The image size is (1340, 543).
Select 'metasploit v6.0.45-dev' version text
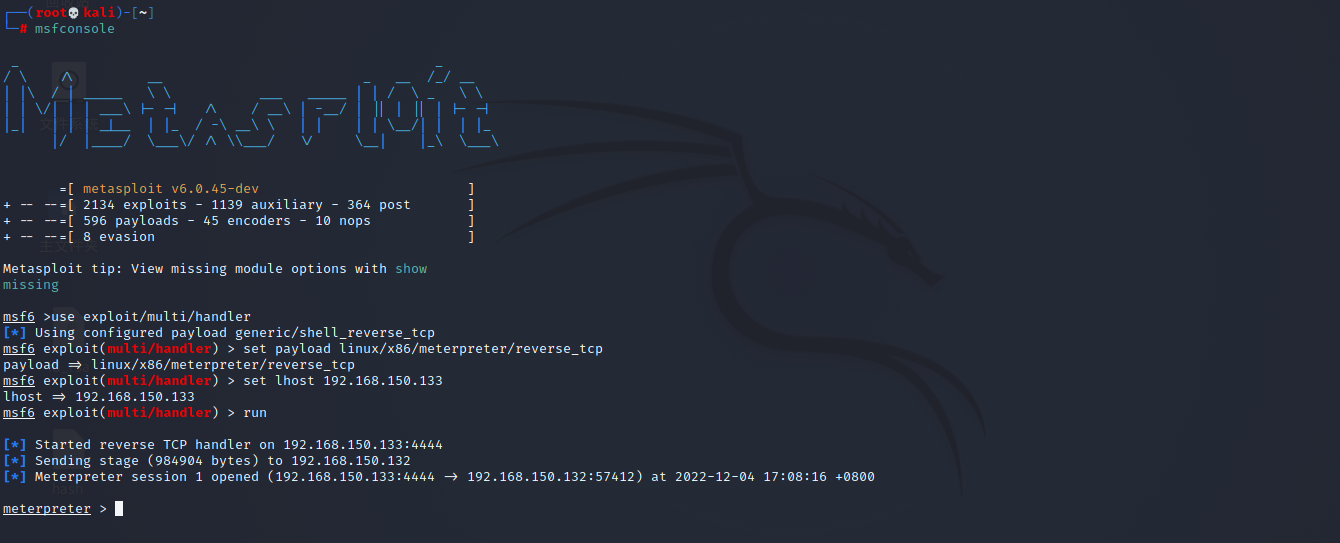click(x=172, y=189)
